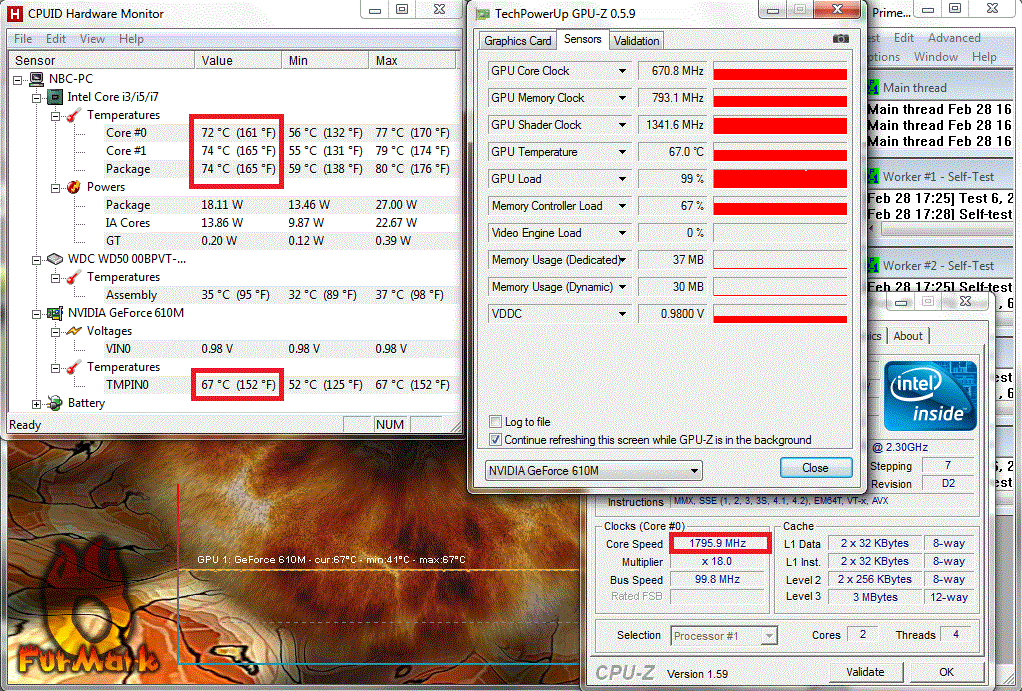Click the Validate button in CPU-Z
1022x691 pixels.
(866, 671)
